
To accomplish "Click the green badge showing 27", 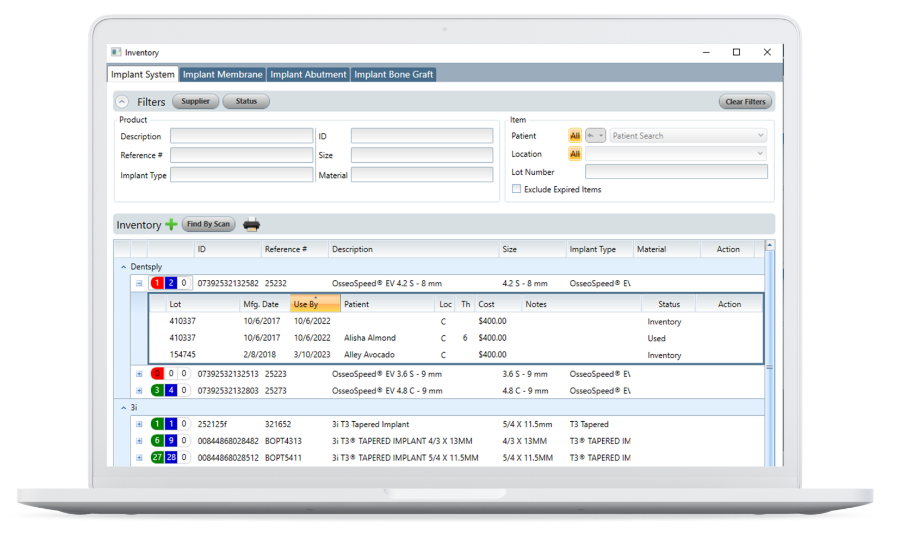I will coord(157,457).
